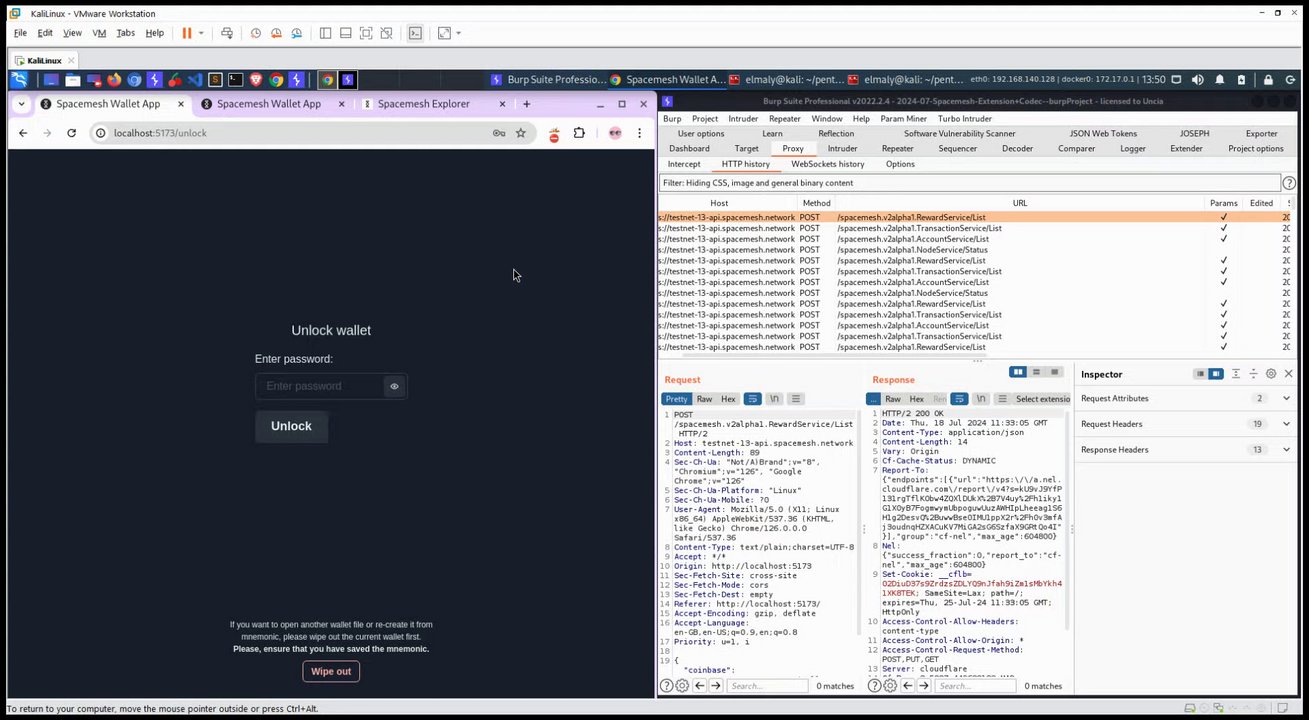Switch Request view to Hex
This screenshot has height=720, width=1309.
coord(728,399)
